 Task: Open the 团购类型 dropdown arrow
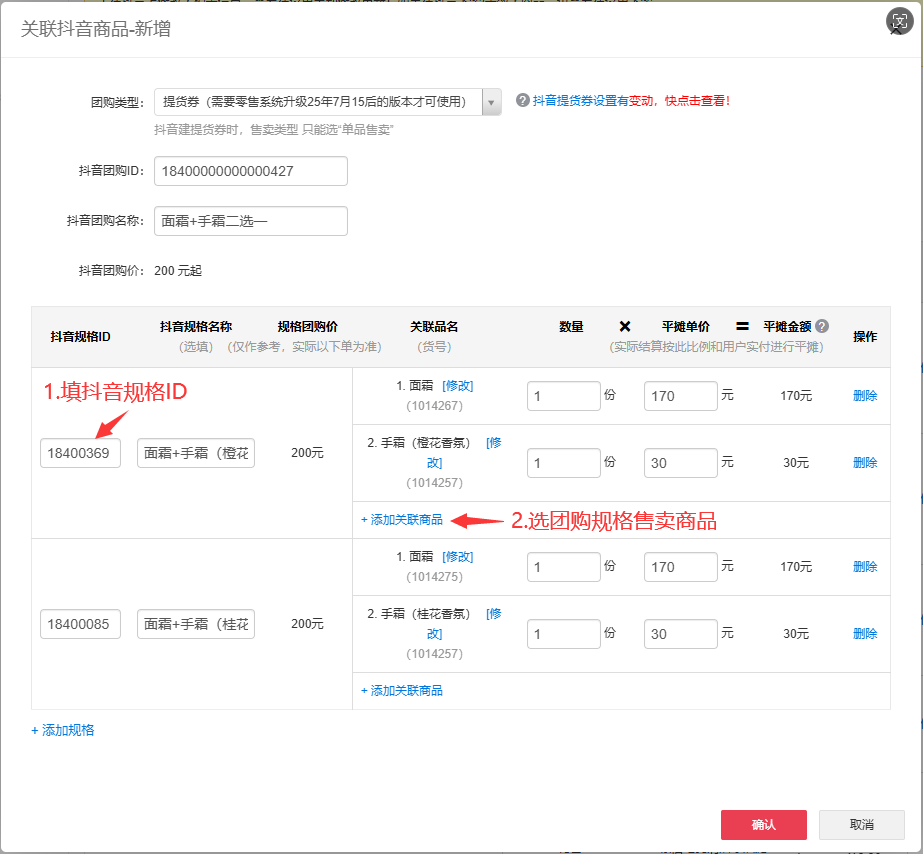point(491,102)
